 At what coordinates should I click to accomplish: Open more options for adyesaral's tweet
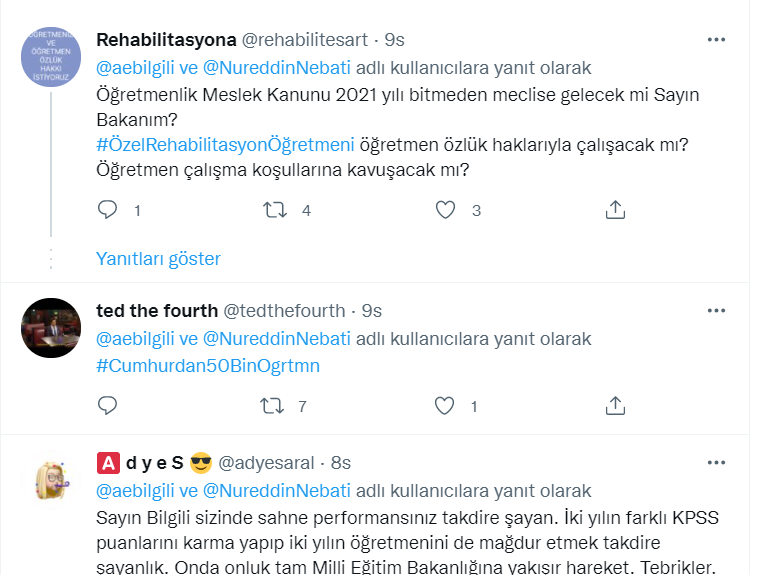coord(717,463)
